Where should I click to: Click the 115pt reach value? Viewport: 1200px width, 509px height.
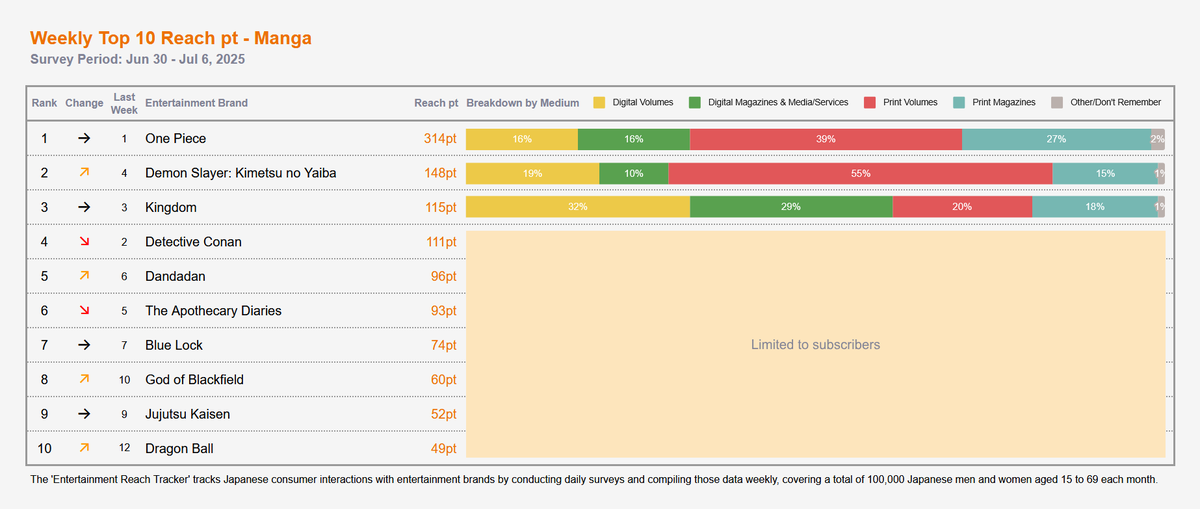pos(440,207)
